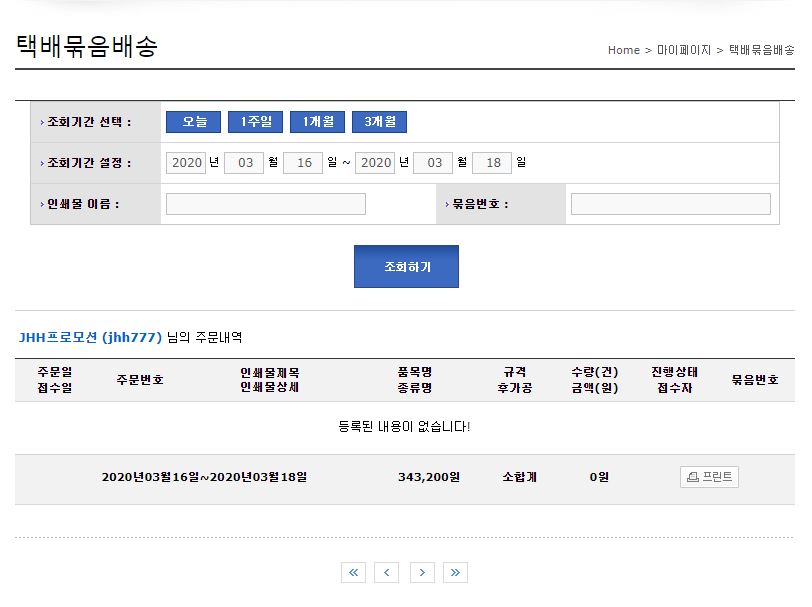
Task: Click the end day field showing 18
Action: click(x=492, y=163)
